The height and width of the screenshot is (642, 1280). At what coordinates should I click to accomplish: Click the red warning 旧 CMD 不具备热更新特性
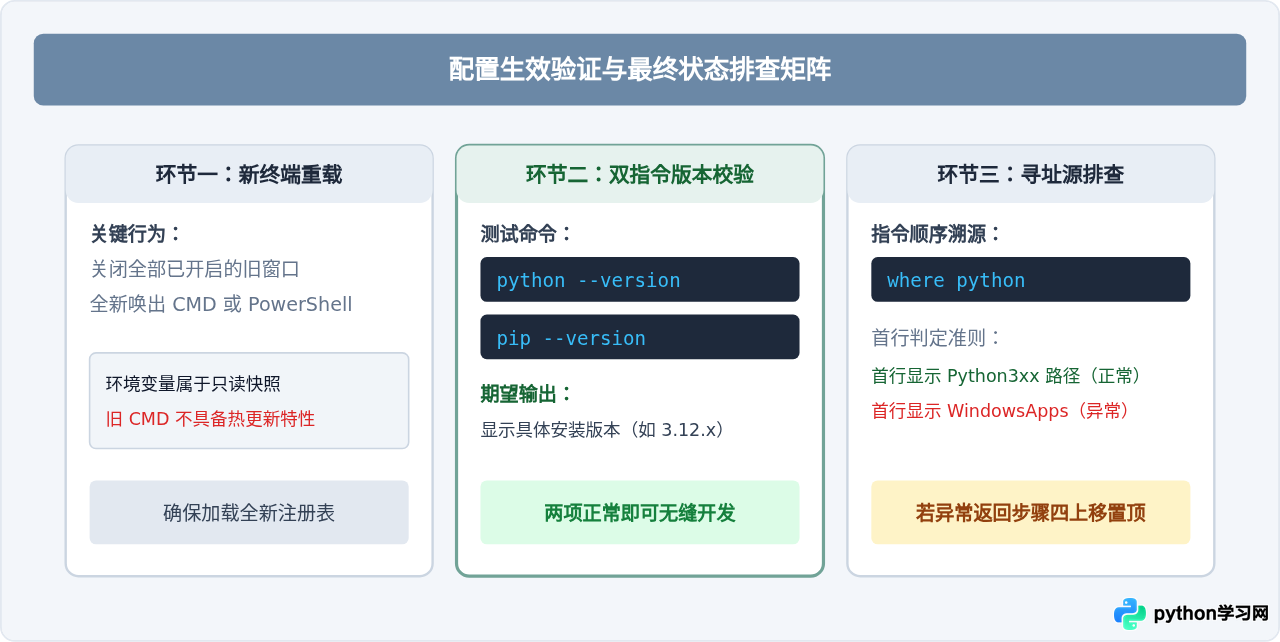pyautogui.click(x=210, y=419)
